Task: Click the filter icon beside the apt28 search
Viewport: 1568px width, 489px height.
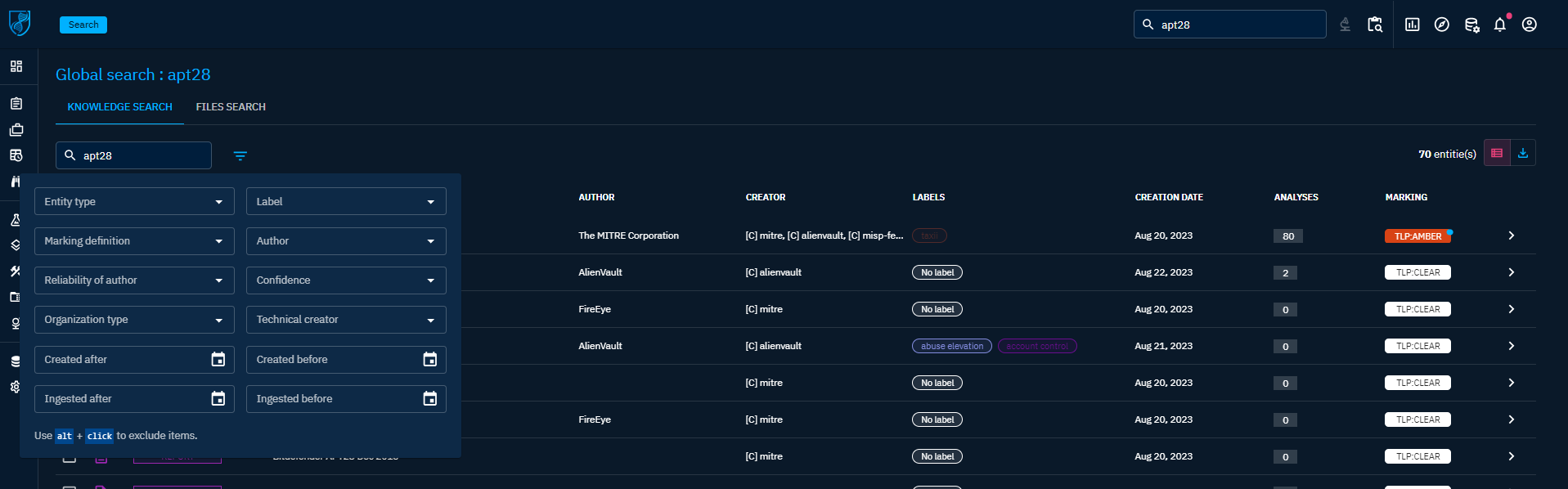Action: click(240, 155)
